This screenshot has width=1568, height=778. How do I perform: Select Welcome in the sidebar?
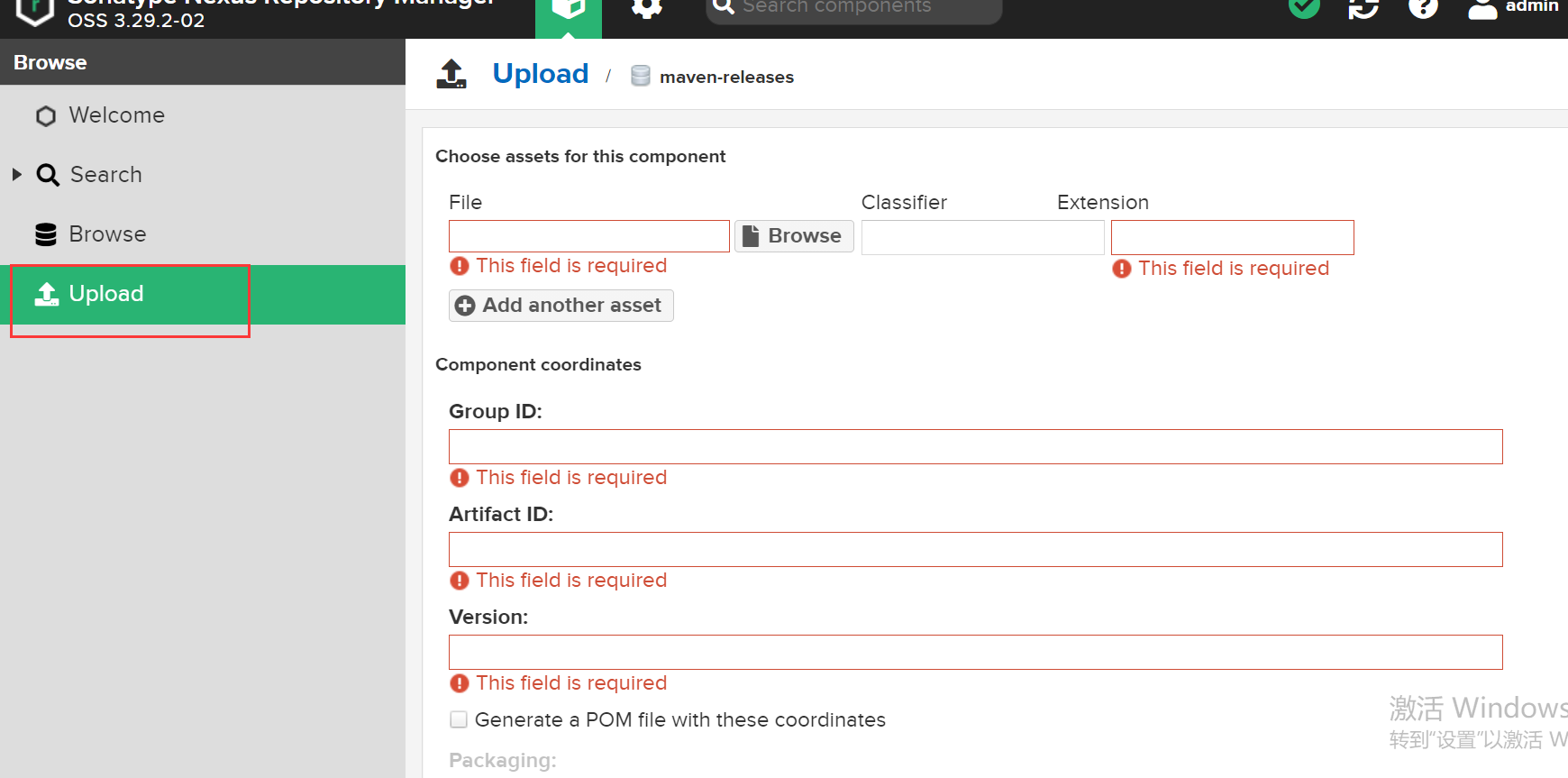(x=116, y=115)
